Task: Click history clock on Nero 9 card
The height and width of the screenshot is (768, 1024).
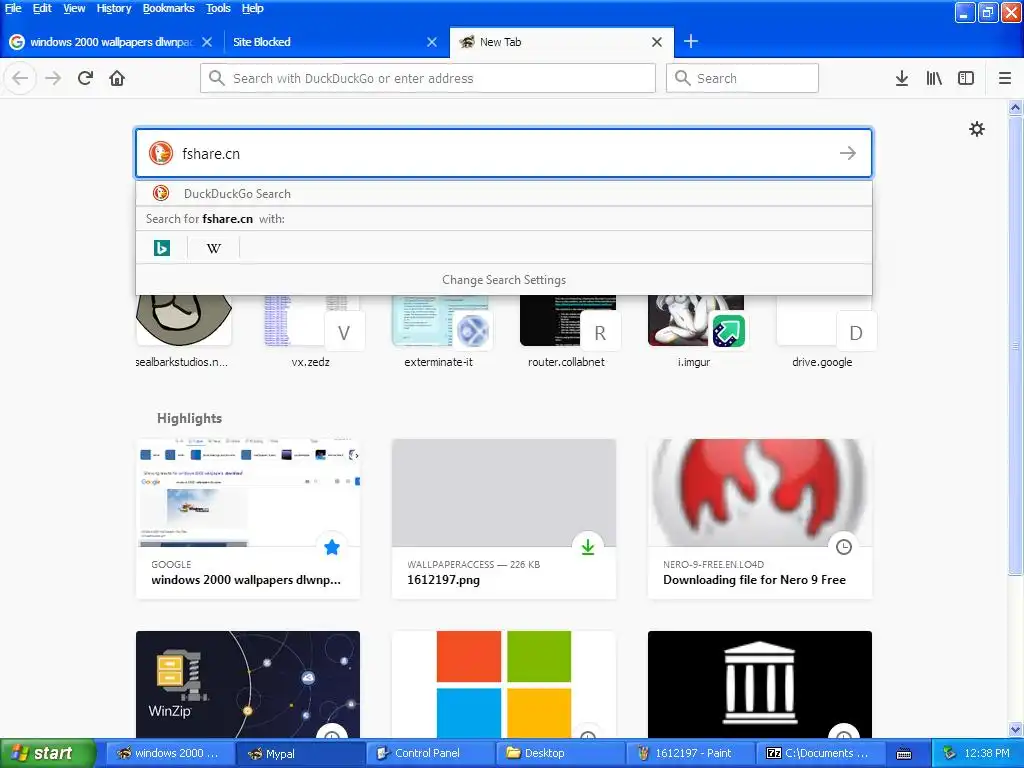Action: [x=844, y=547]
